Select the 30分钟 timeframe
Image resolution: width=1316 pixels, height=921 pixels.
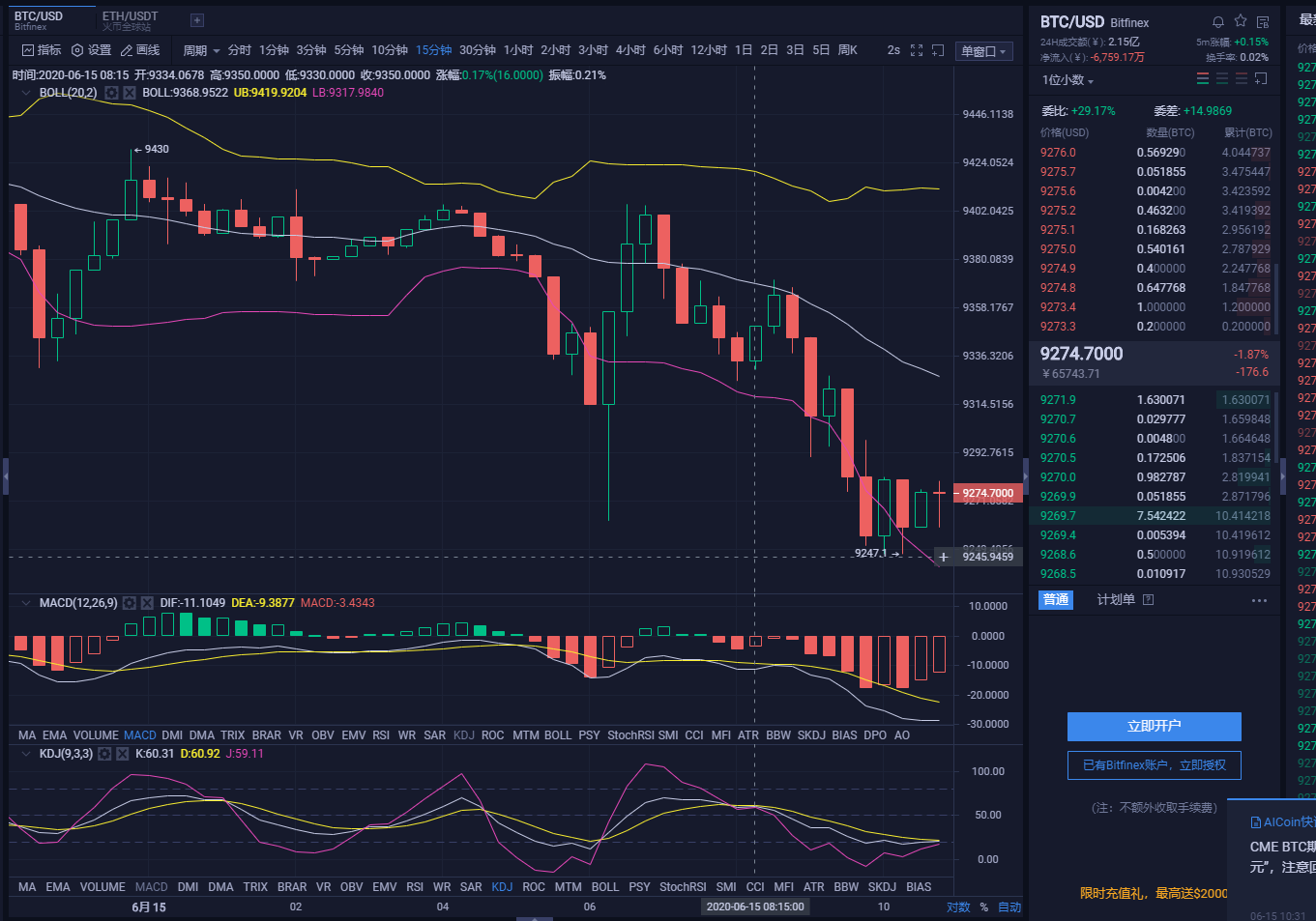click(478, 50)
